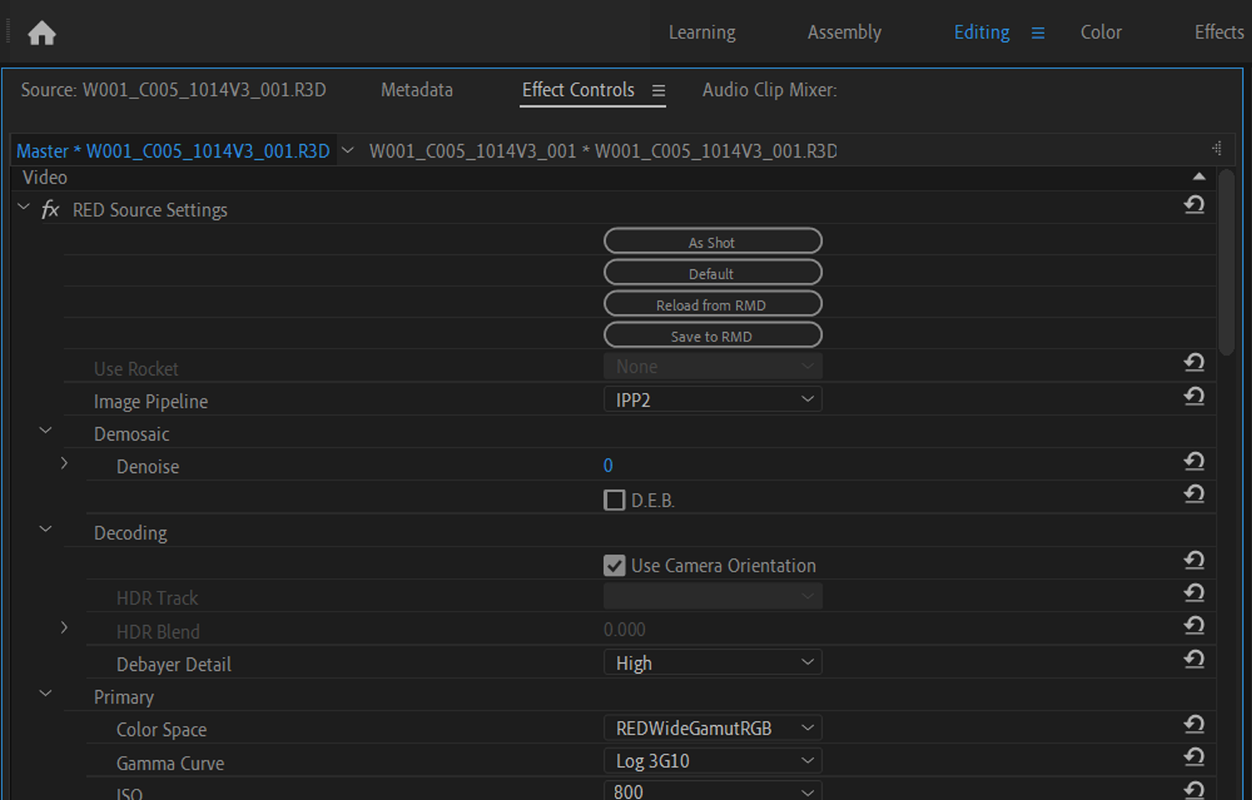
Task: Open the HDR Track dropdown
Action: tap(713, 597)
